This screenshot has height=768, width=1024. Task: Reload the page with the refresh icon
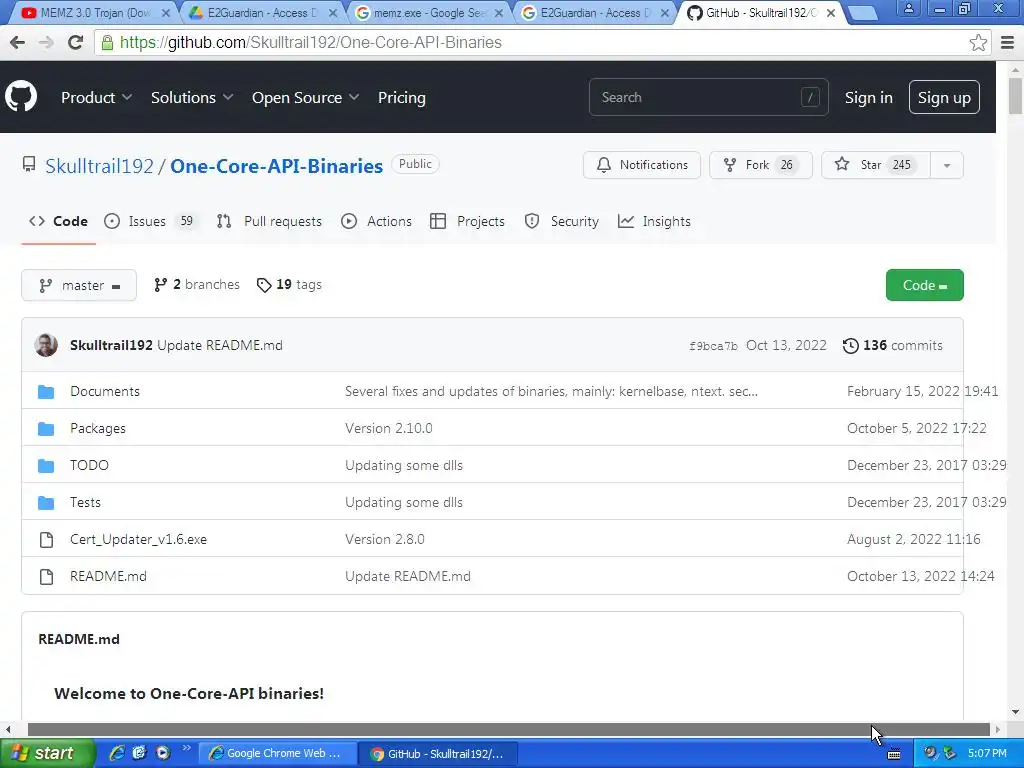pyautogui.click(x=76, y=42)
